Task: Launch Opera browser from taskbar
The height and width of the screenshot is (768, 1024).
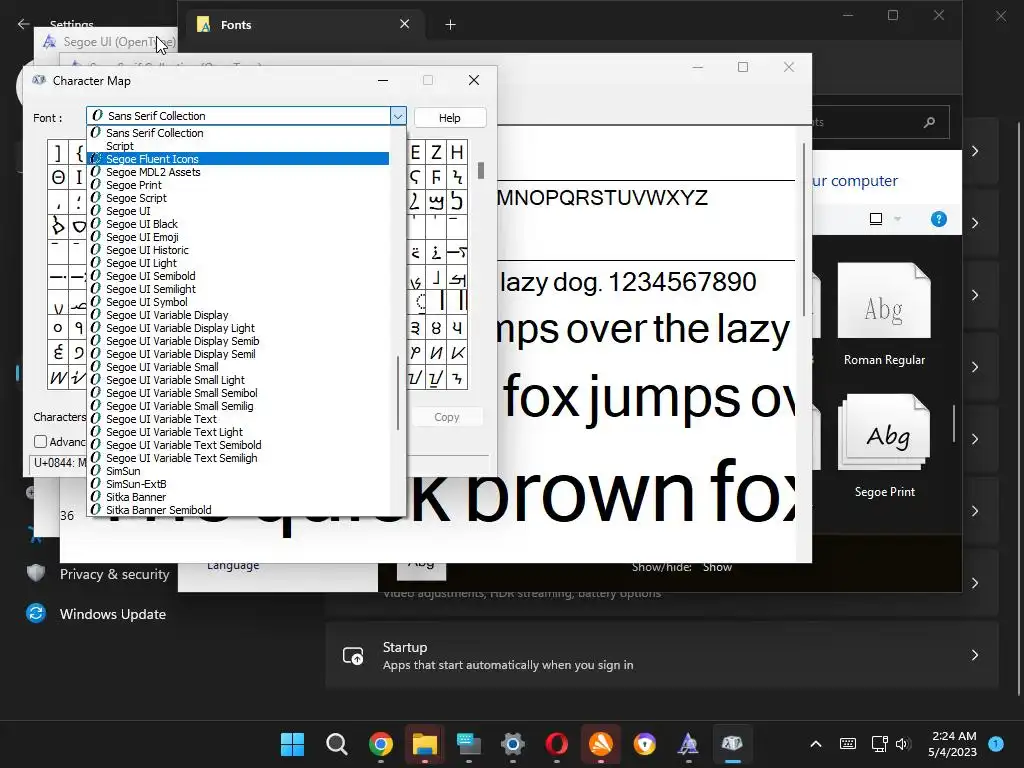Action: [556, 744]
